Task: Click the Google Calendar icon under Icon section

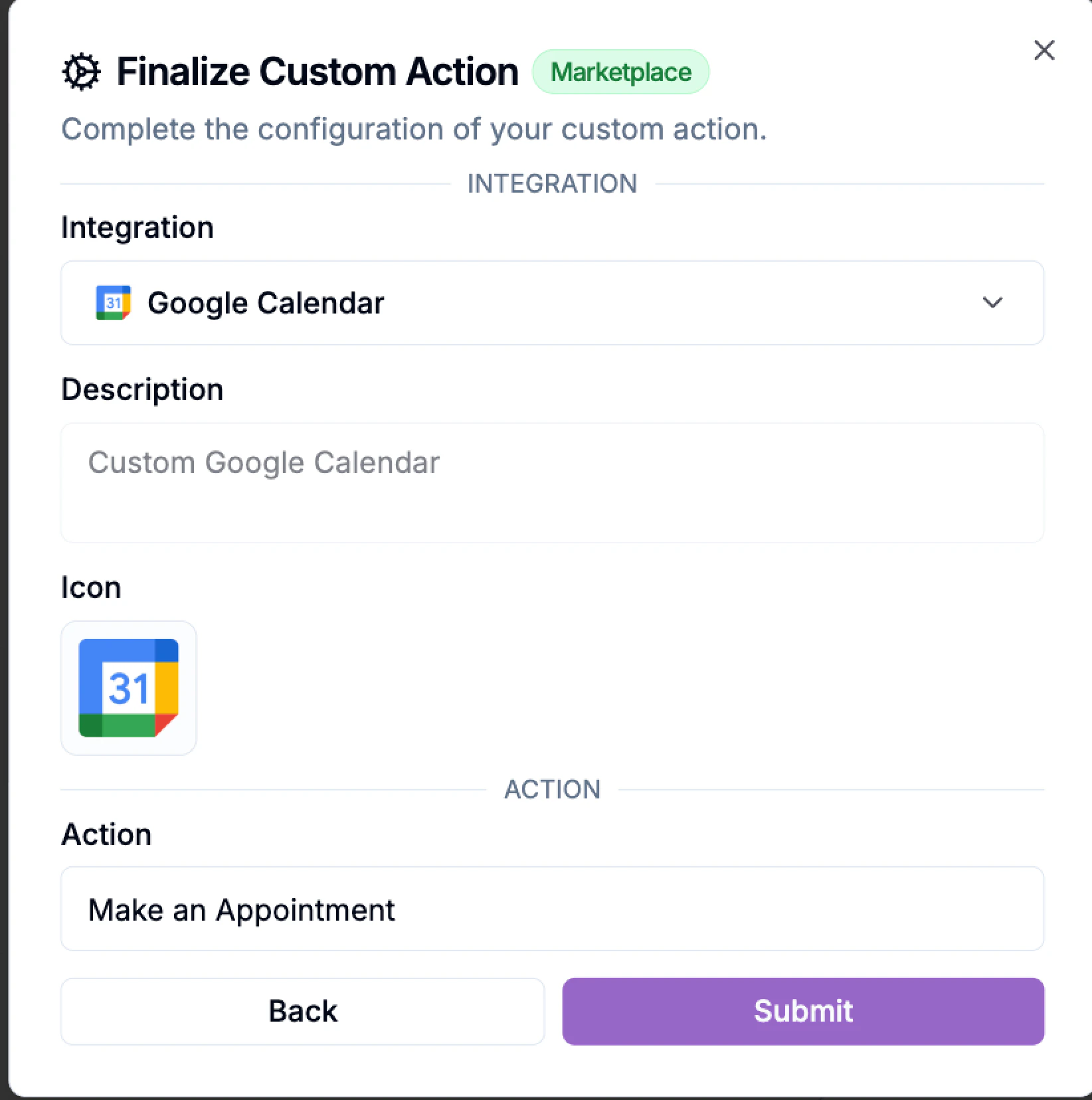Action: pos(128,689)
